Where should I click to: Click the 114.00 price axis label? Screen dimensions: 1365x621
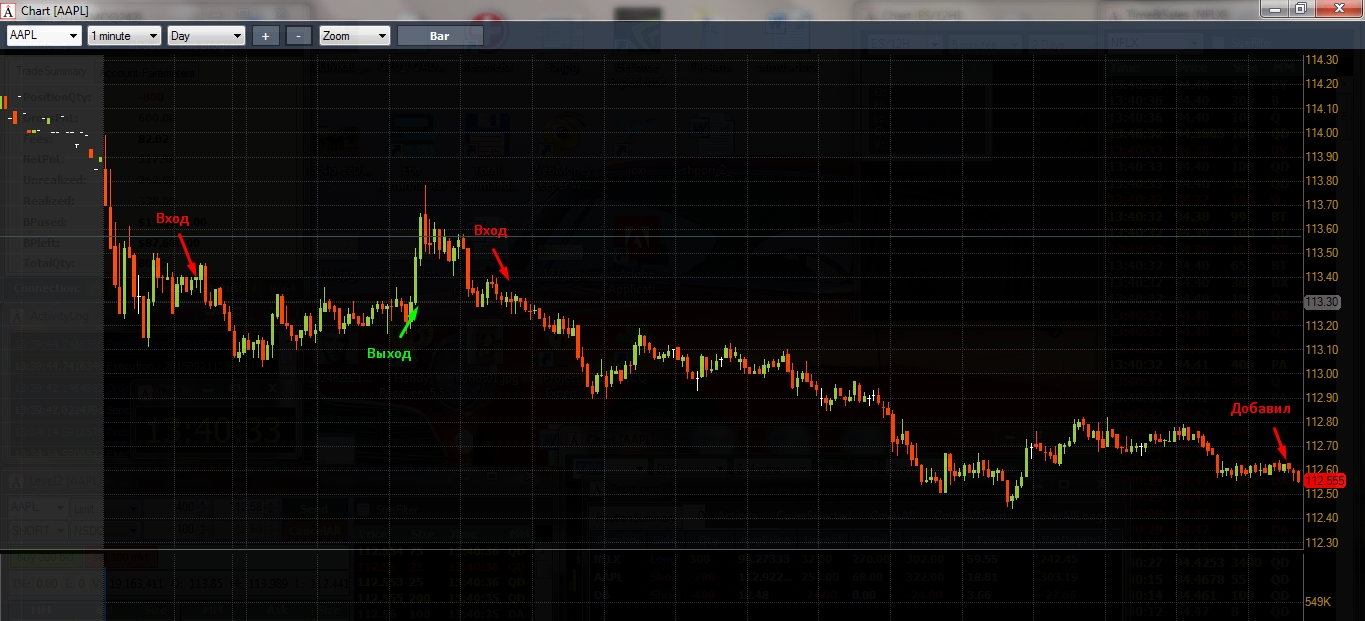[x=1322, y=132]
